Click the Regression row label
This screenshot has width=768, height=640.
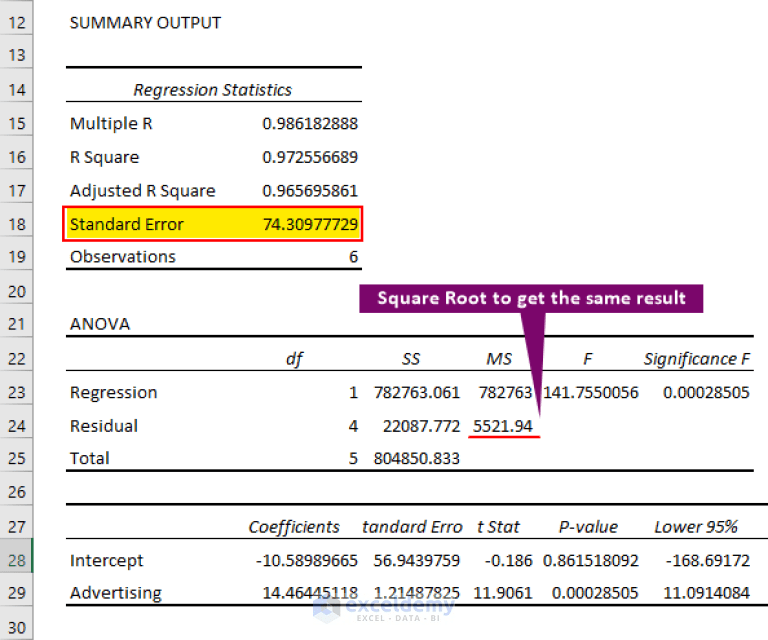point(113,393)
